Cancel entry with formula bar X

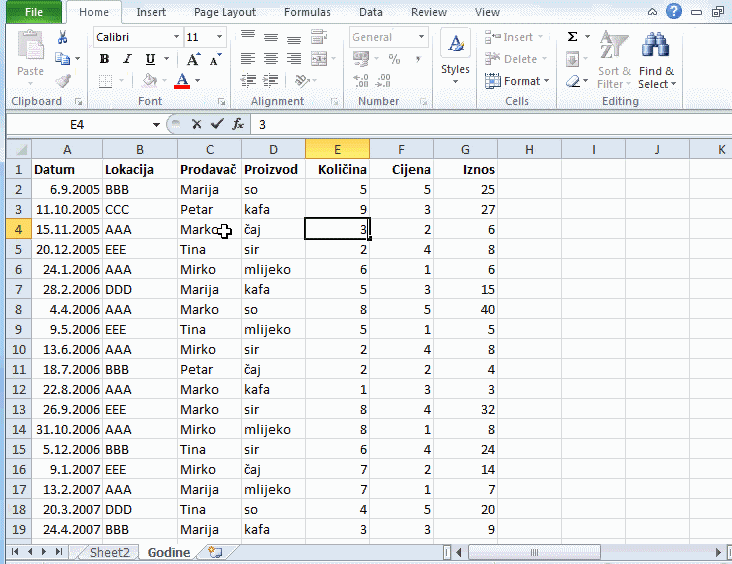coord(197,124)
